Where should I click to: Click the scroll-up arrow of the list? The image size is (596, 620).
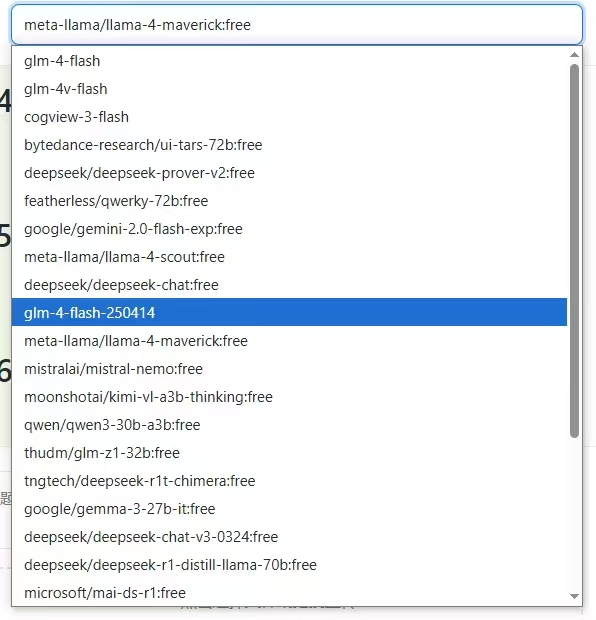tap(574, 55)
